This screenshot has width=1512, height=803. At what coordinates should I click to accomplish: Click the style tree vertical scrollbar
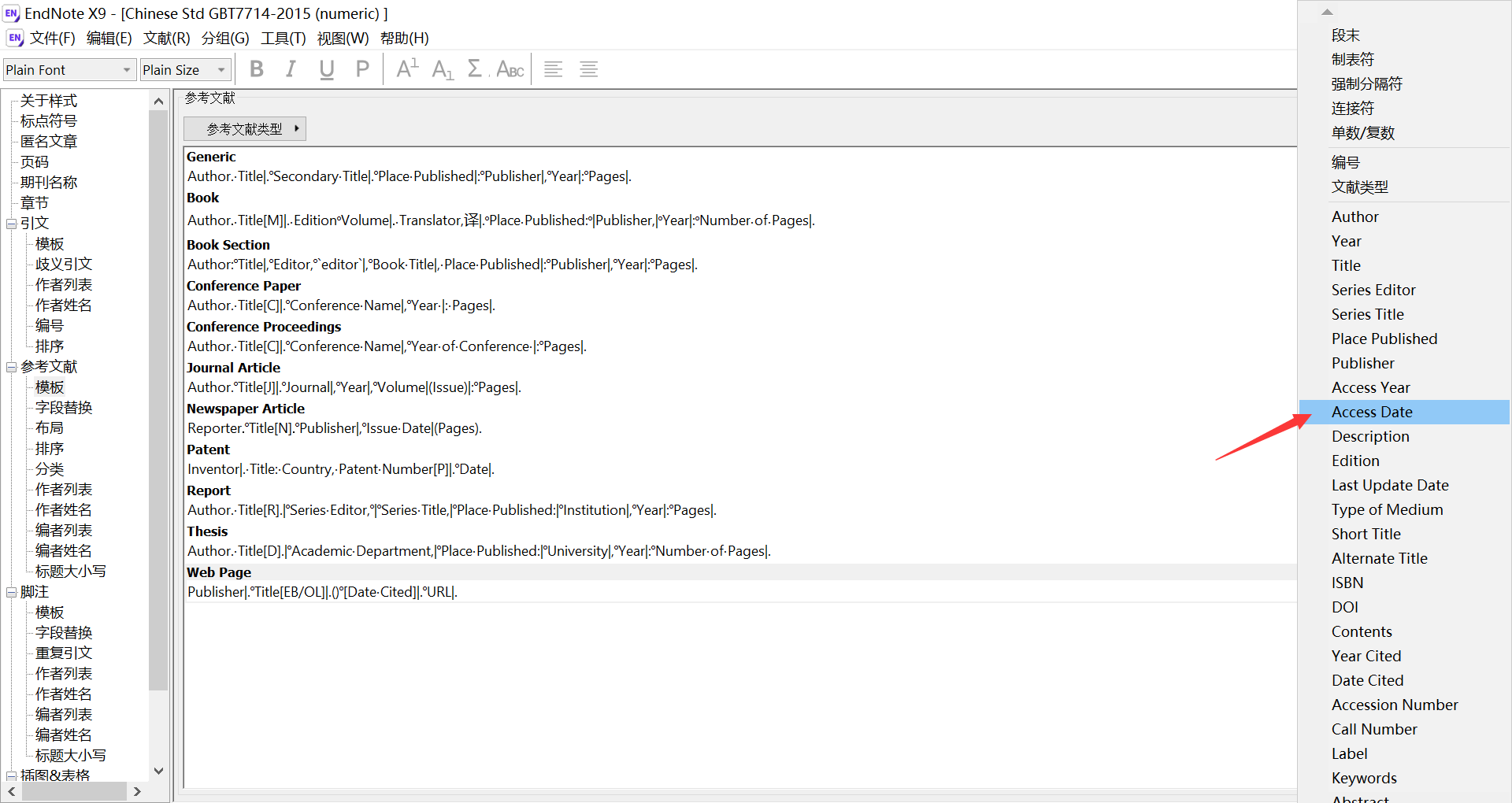tap(158, 400)
